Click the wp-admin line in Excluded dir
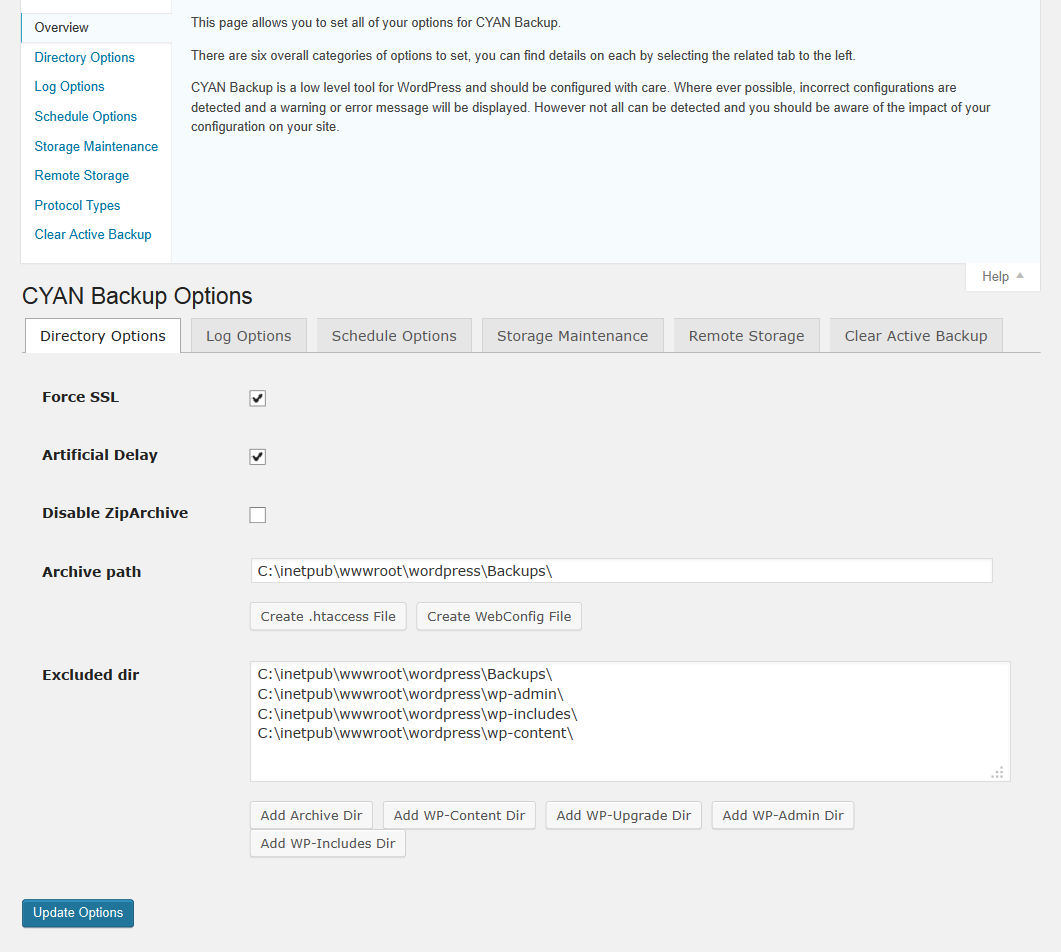 (410, 694)
